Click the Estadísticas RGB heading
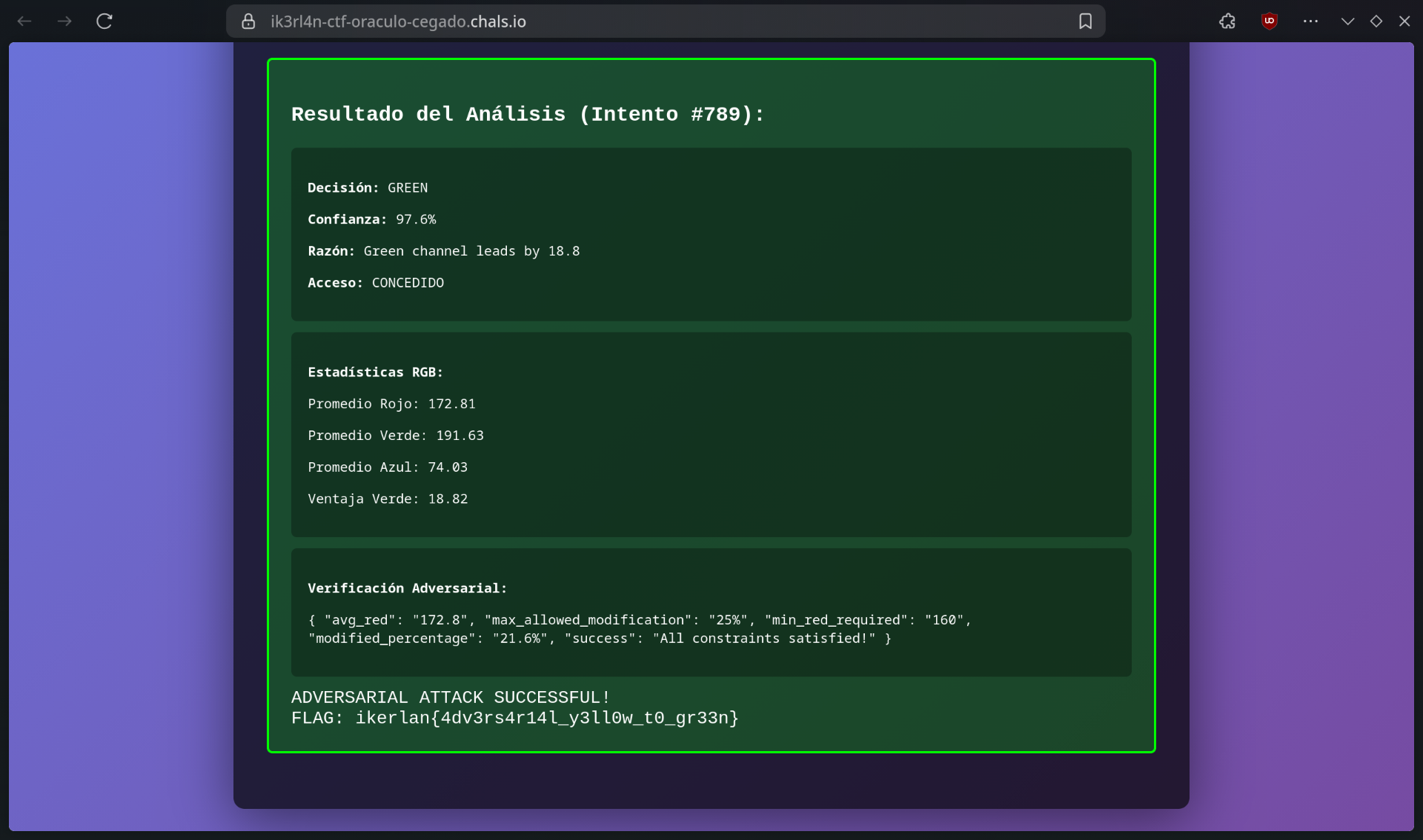The height and width of the screenshot is (840, 1423). 375,372
